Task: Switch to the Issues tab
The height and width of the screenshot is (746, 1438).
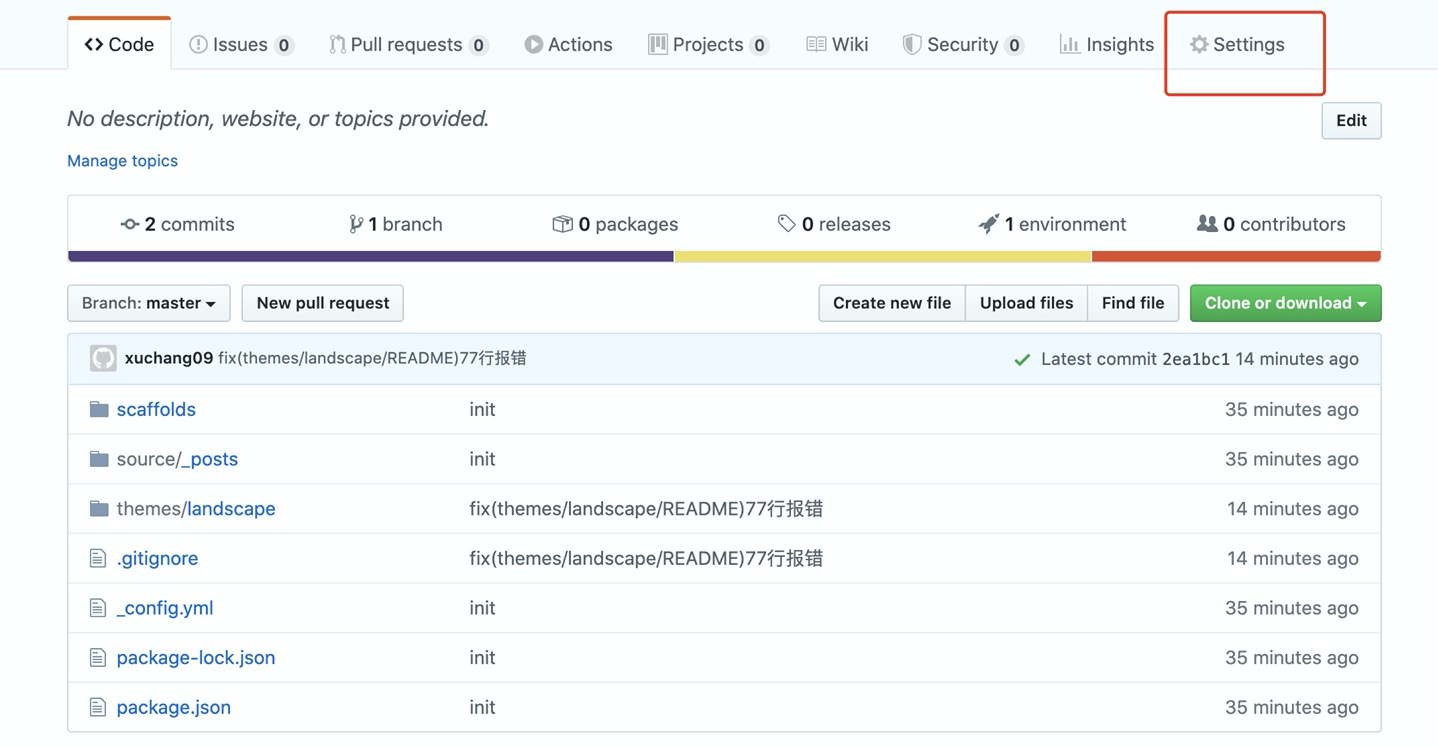Action: pyautogui.click(x=240, y=45)
